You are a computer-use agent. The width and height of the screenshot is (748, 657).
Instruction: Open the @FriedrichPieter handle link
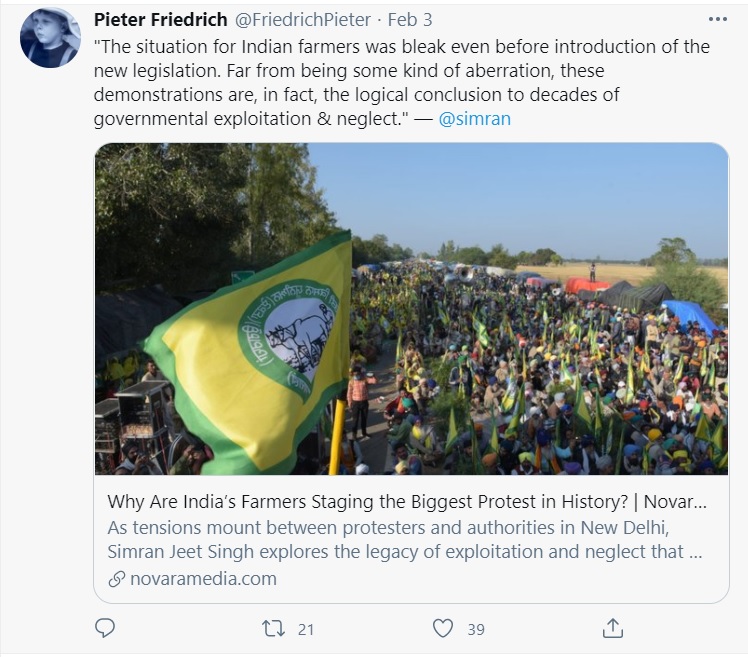pos(302,21)
